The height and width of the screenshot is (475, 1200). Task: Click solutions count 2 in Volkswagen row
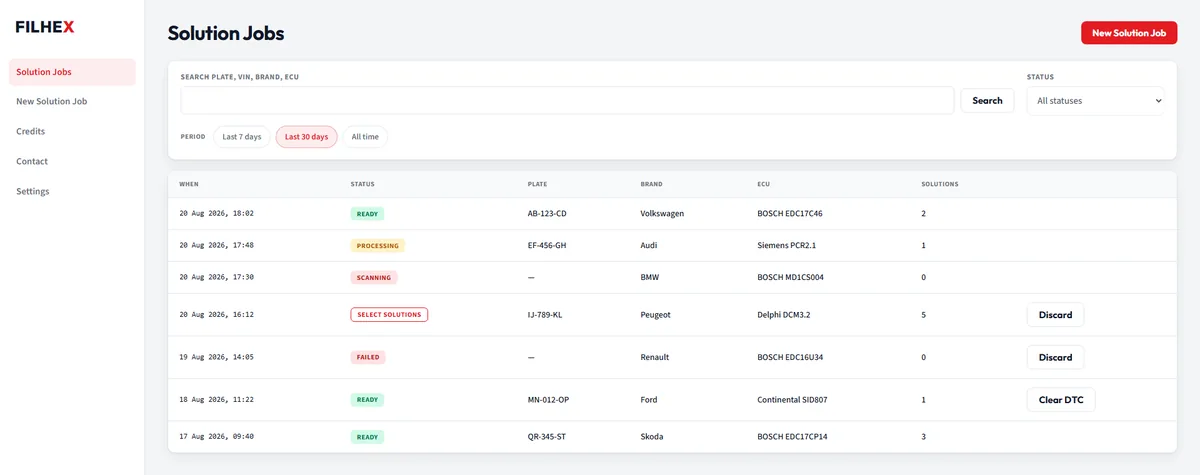click(923, 214)
